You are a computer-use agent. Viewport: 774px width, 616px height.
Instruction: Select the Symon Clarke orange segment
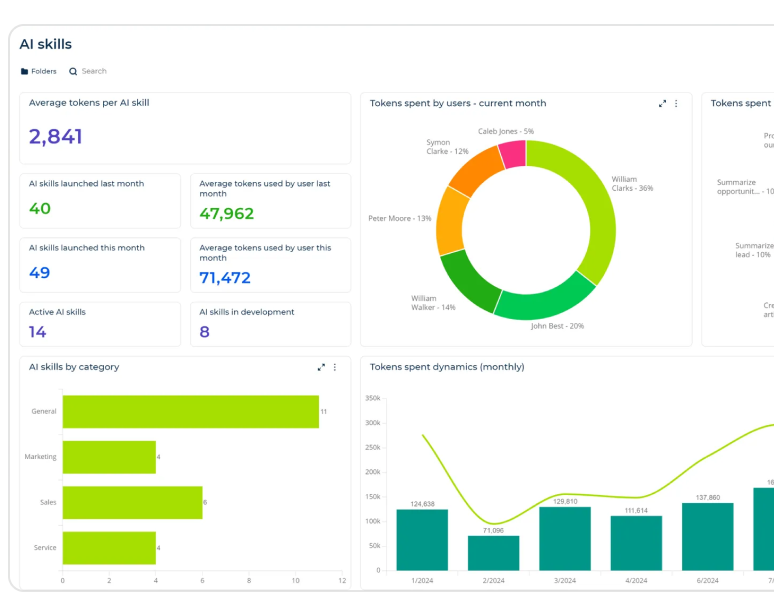point(474,169)
